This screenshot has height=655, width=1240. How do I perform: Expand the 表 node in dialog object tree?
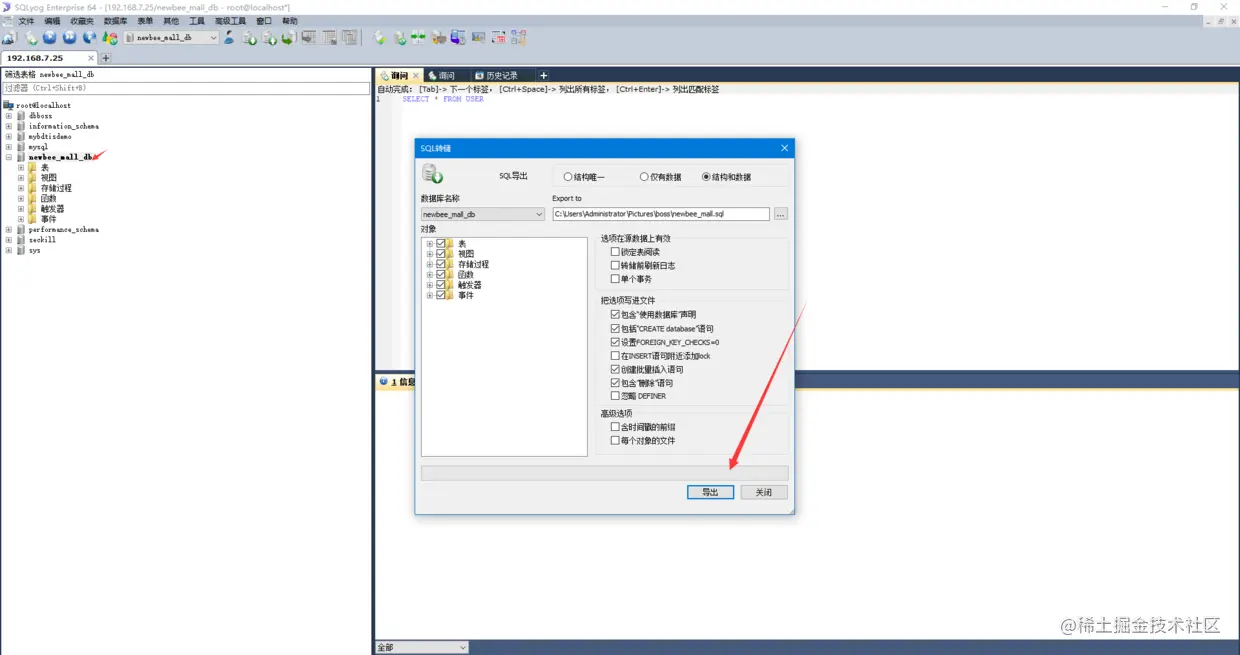[430, 244]
